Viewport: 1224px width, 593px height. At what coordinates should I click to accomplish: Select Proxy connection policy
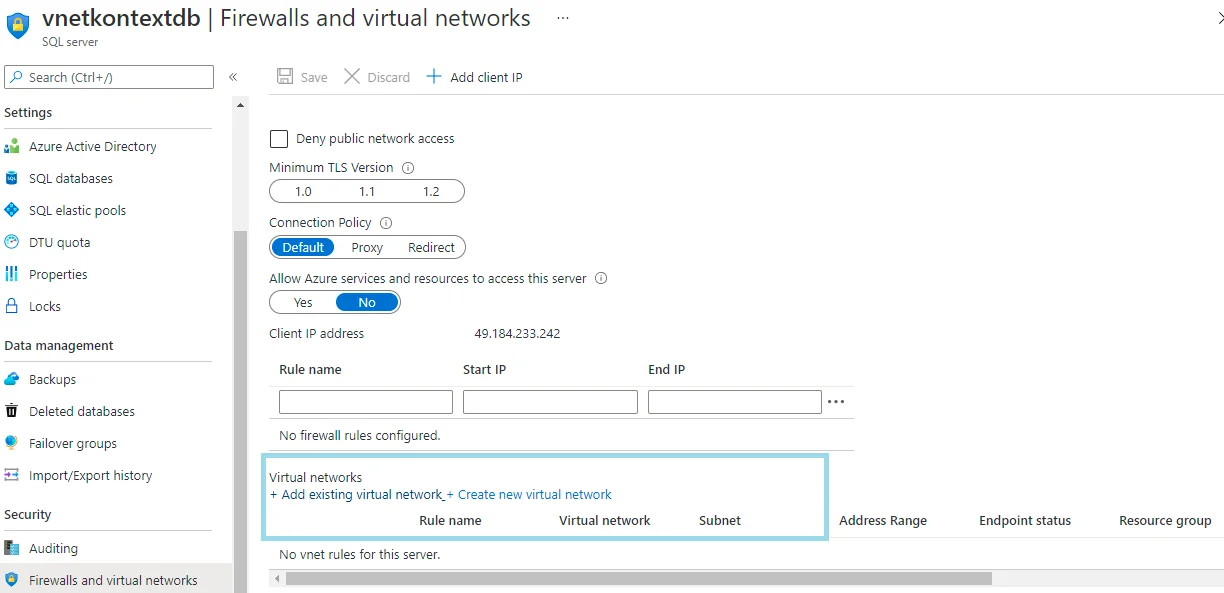pyautogui.click(x=367, y=248)
